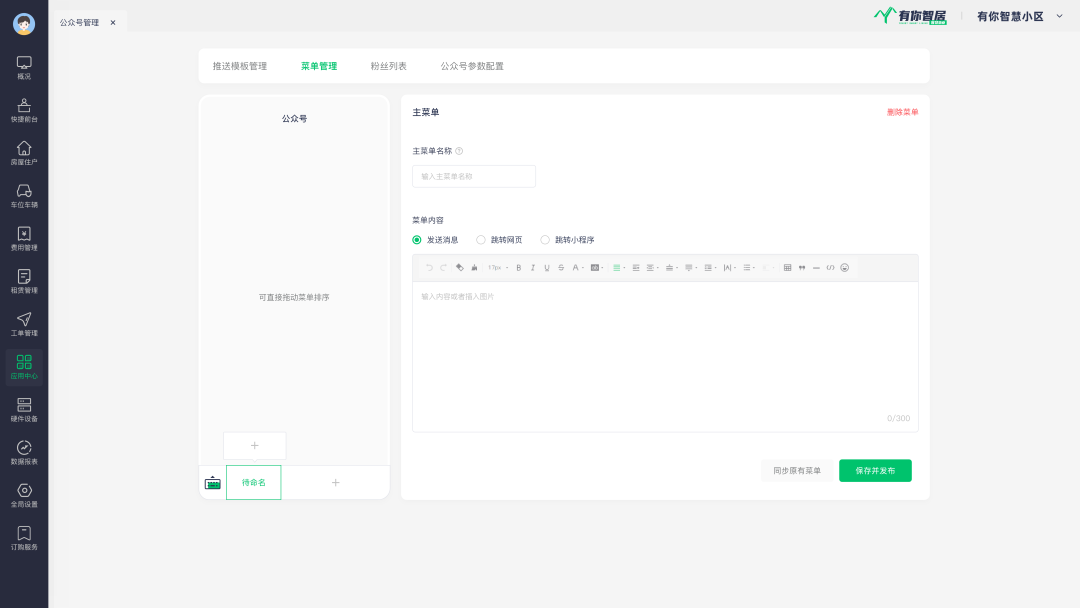Click the keyboard icon under phone preview
Viewport: 1080px width, 608px height.
(212, 483)
